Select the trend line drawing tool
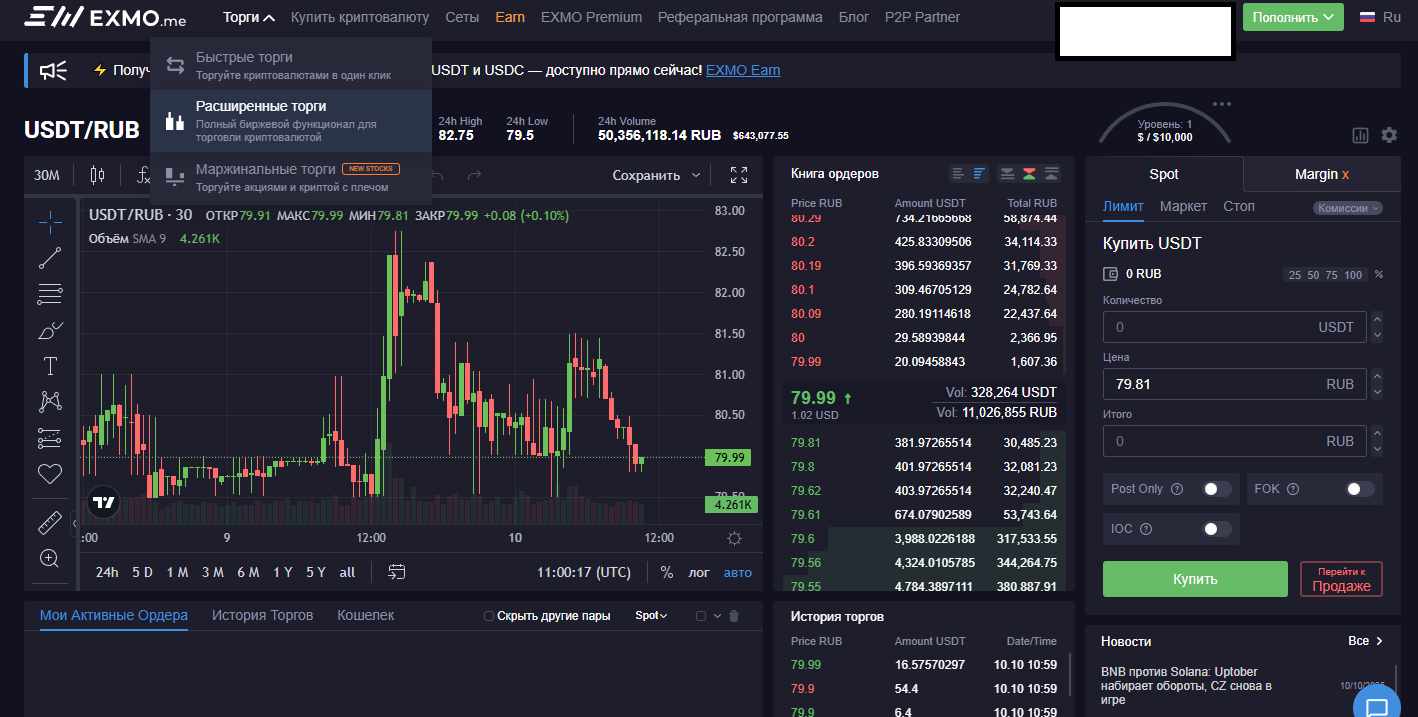 tap(50, 257)
